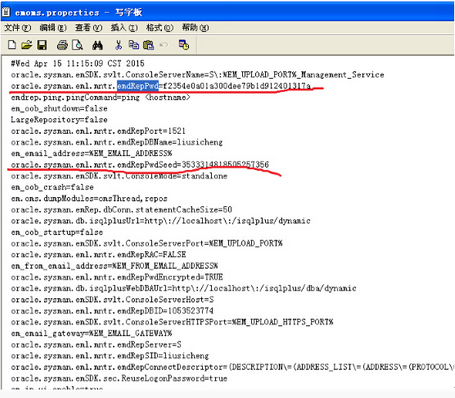Click the Print icon
This screenshot has height=398, width=455.
[x=62, y=45]
